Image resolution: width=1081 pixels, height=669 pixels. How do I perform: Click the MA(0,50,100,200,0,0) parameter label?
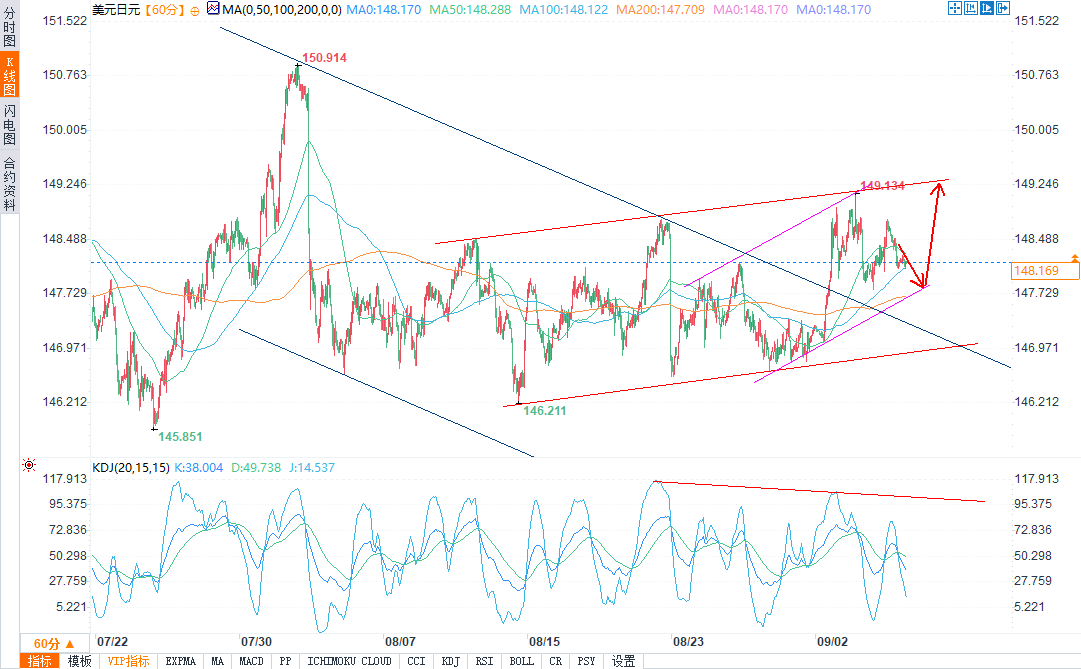click(x=282, y=10)
